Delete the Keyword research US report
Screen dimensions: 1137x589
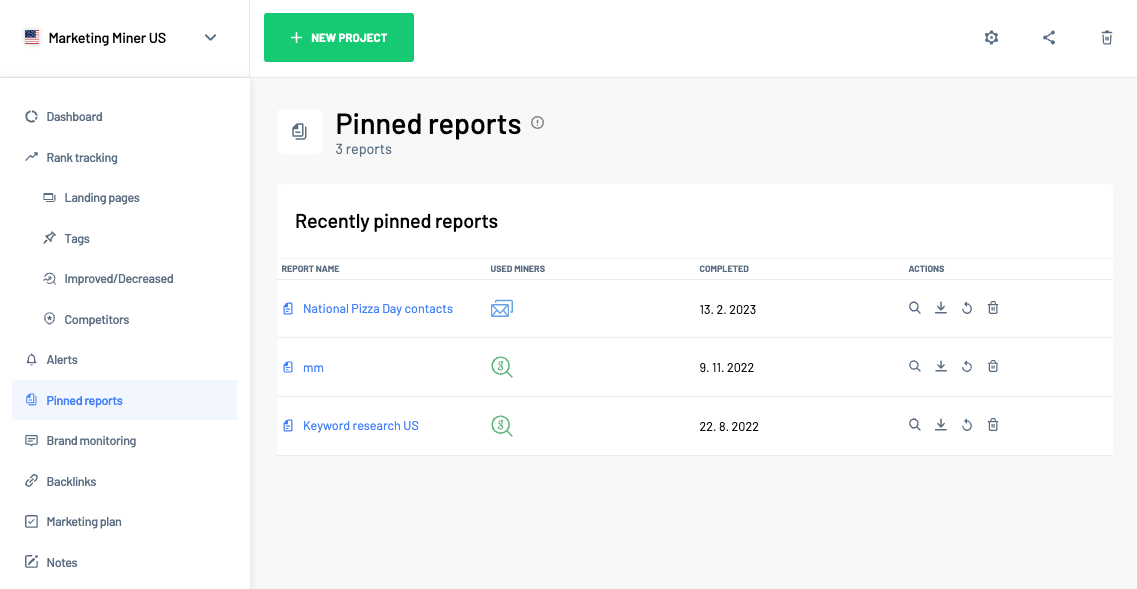993,424
